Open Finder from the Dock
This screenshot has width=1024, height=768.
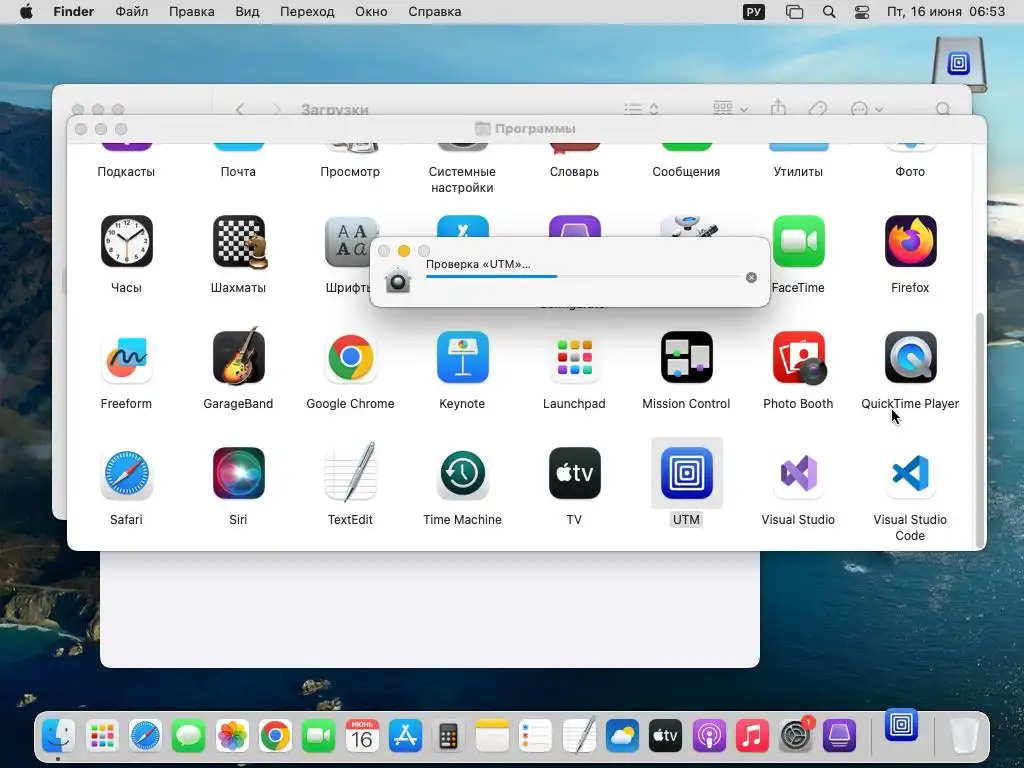(59, 736)
